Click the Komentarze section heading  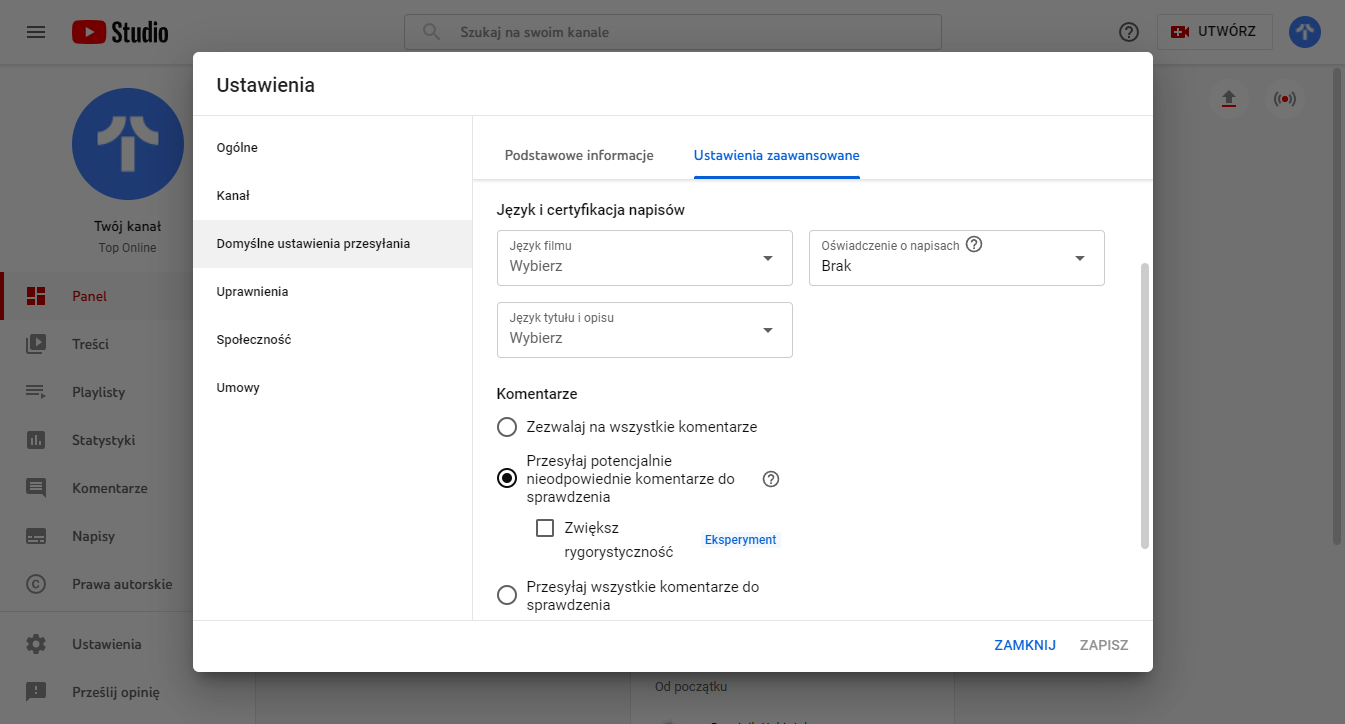pos(537,394)
